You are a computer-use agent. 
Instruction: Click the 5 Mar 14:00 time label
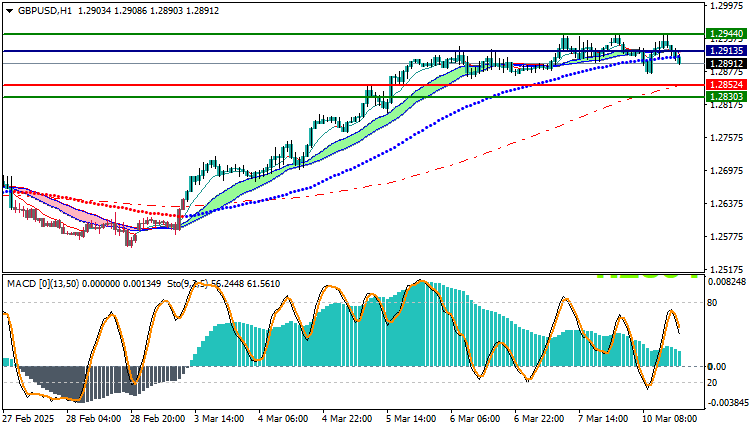click(411, 419)
